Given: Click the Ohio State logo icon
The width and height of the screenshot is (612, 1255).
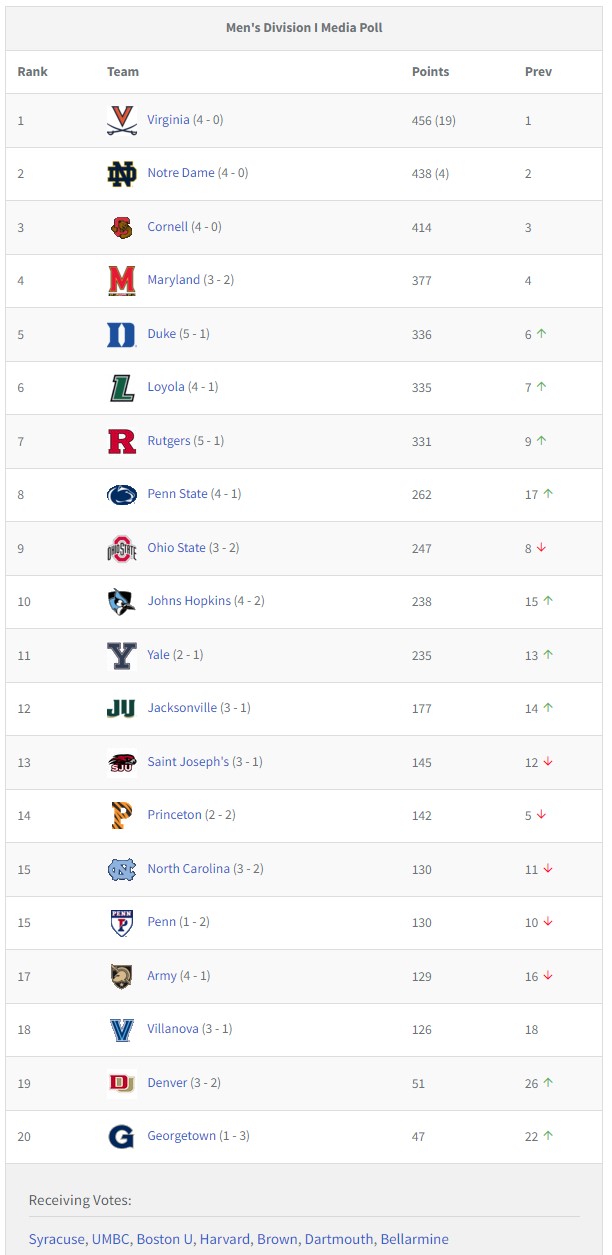Looking at the screenshot, I should point(122,549).
